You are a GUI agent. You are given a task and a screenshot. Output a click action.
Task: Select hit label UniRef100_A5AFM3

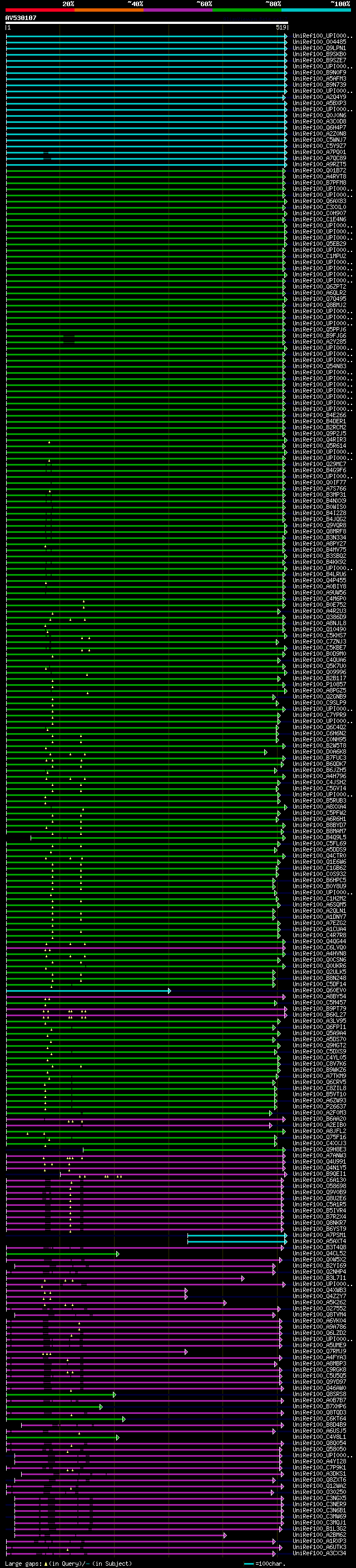pos(319,78)
